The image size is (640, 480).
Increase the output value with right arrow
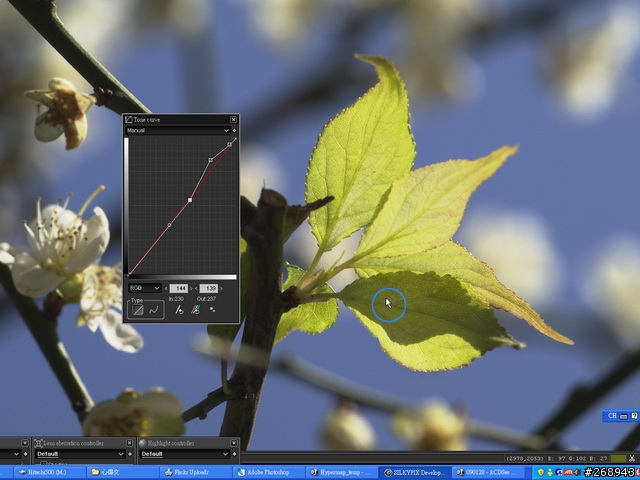pos(221,289)
